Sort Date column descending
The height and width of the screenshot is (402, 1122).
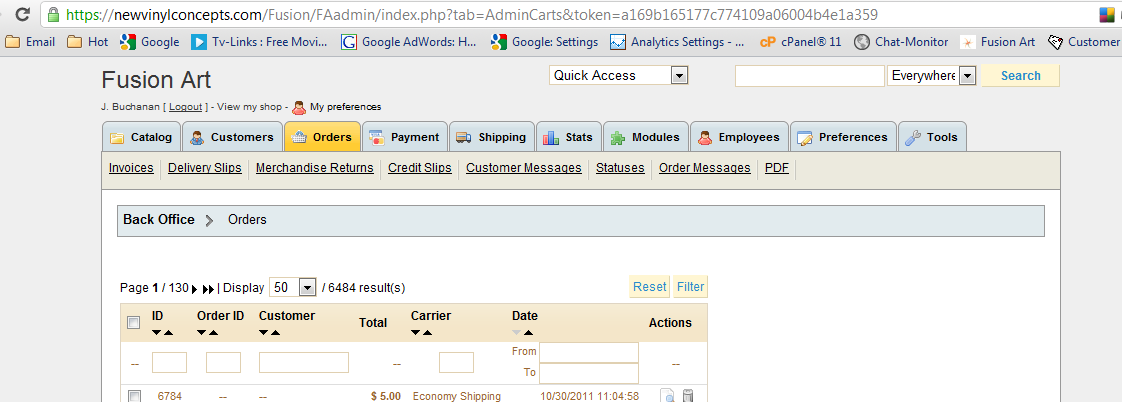click(517, 333)
